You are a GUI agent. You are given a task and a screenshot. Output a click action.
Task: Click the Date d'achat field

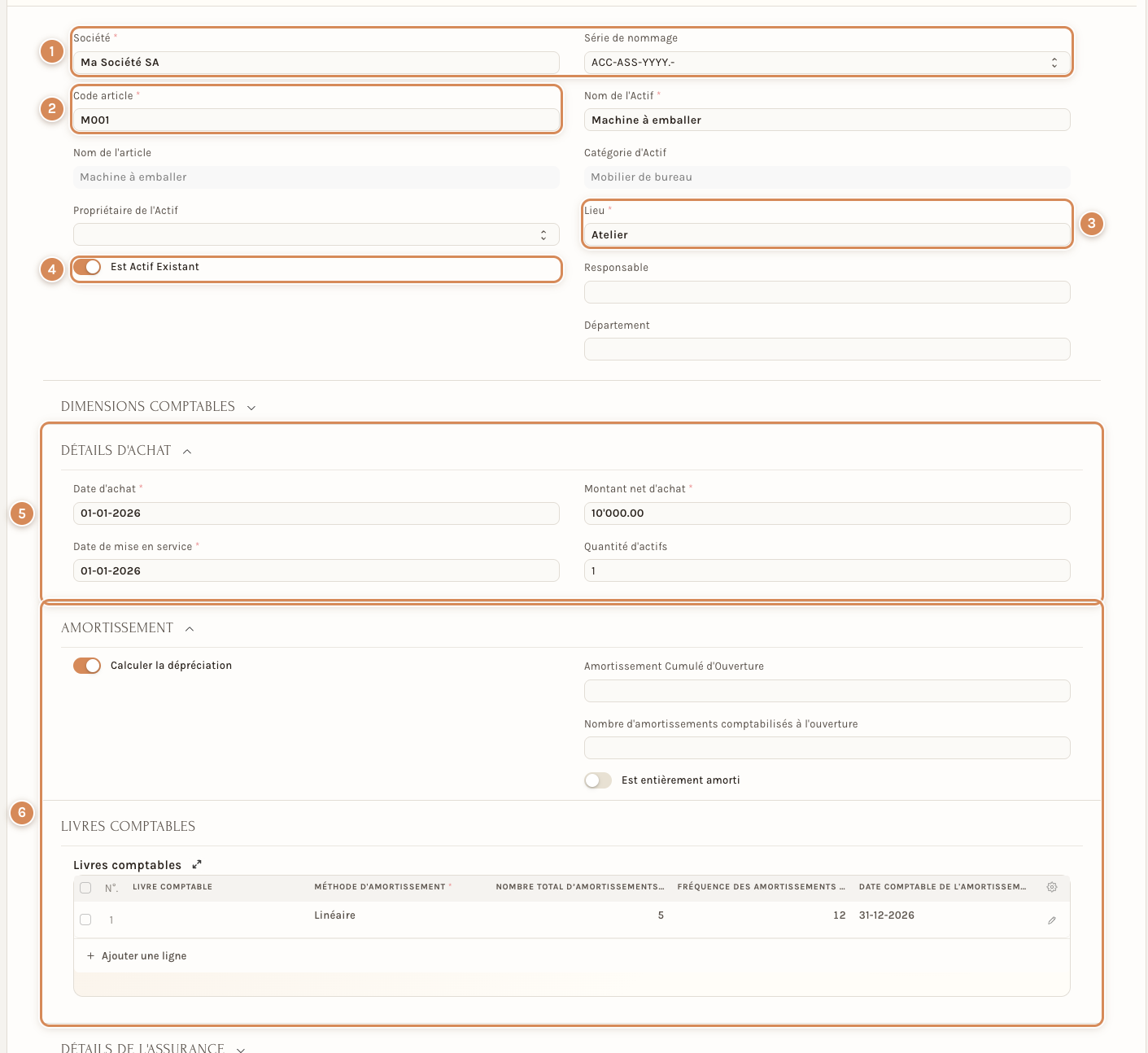click(x=316, y=513)
